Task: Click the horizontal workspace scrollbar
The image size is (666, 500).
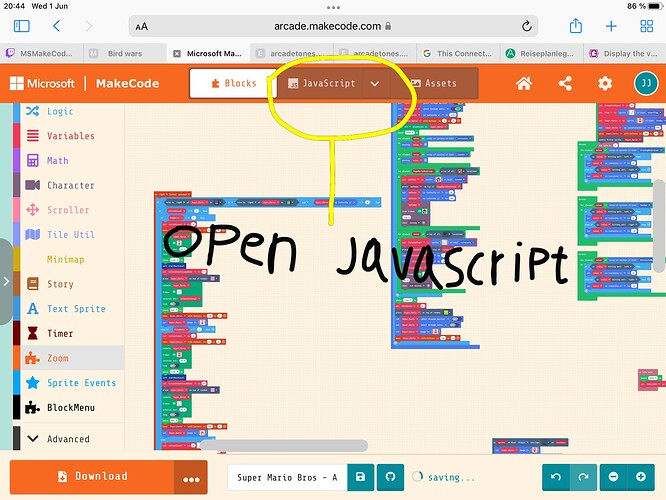Action: click(283, 445)
